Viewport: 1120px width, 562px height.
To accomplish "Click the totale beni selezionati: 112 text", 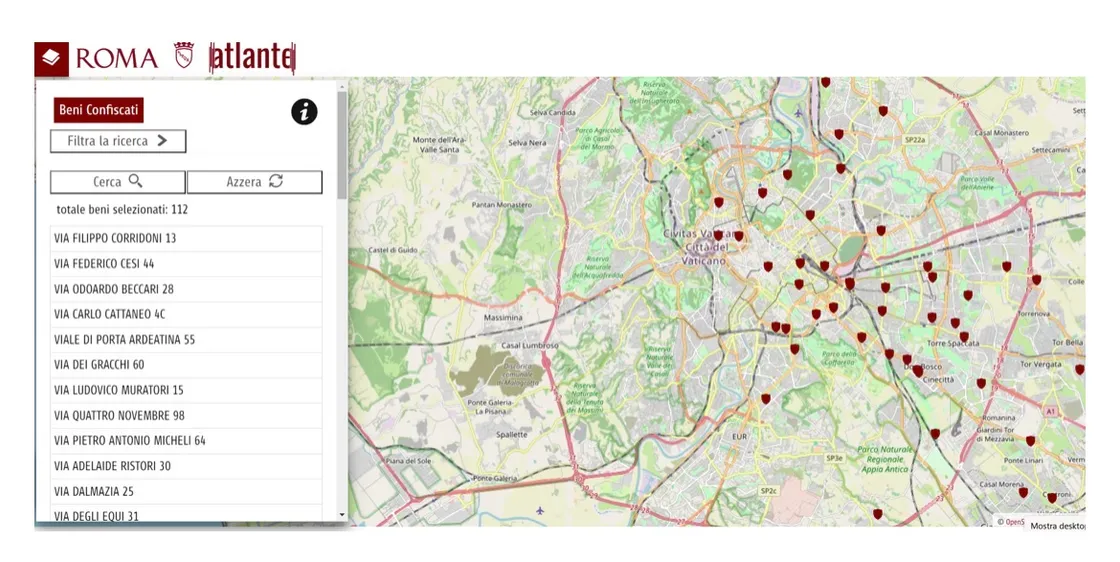I will tap(122, 210).
